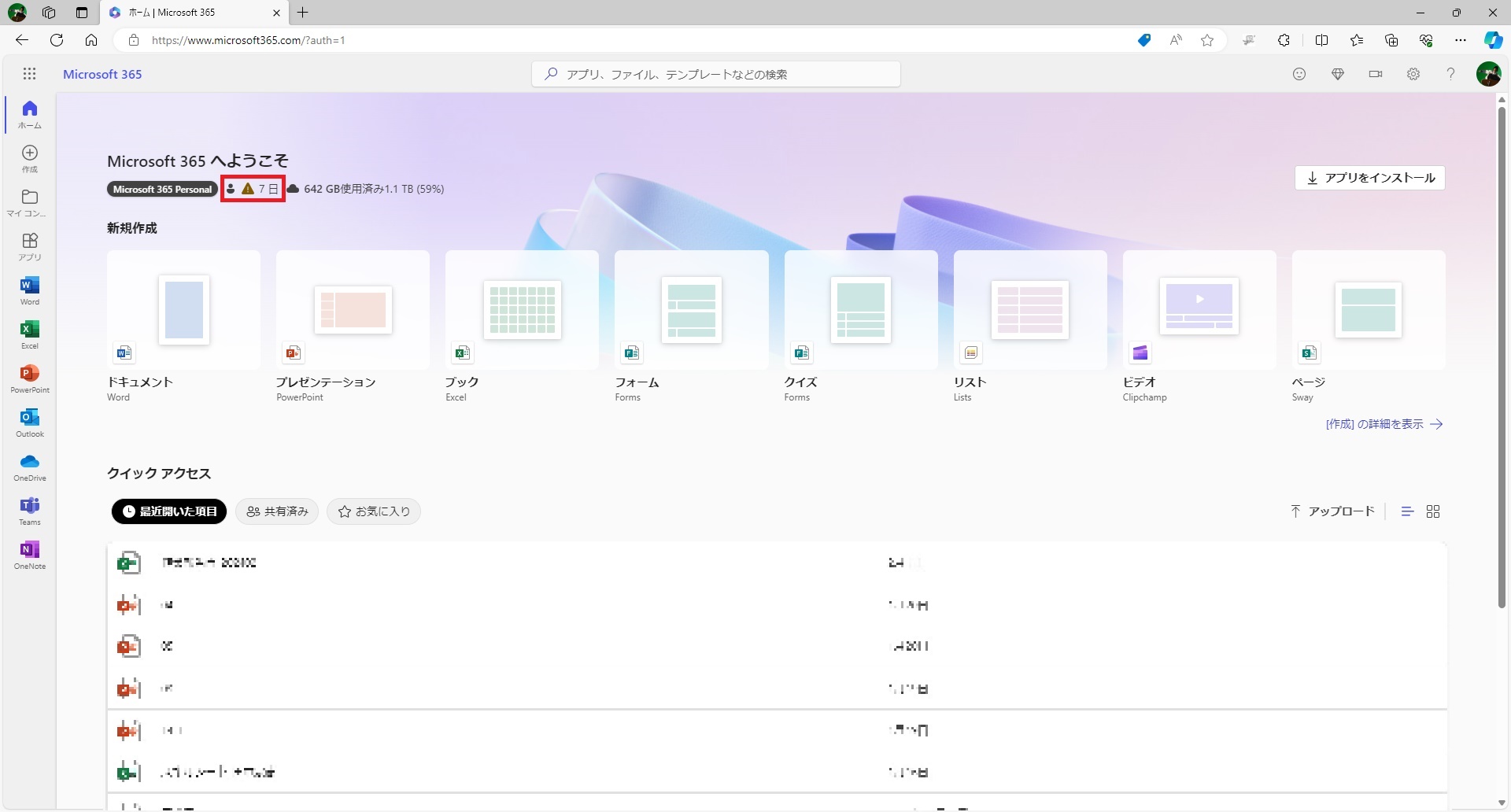This screenshot has width=1511, height=812.
Task: Open Teams from the sidebar
Action: 30,510
